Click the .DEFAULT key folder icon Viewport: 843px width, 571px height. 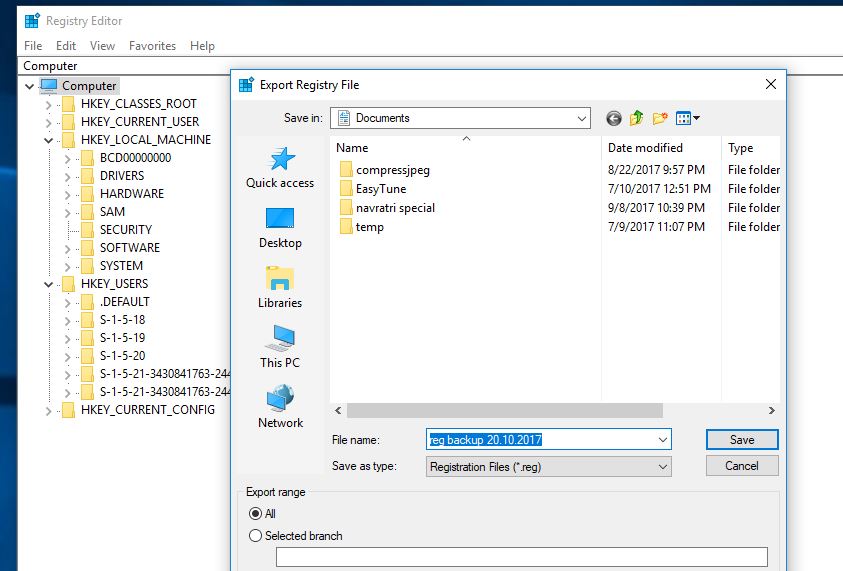[x=87, y=302]
